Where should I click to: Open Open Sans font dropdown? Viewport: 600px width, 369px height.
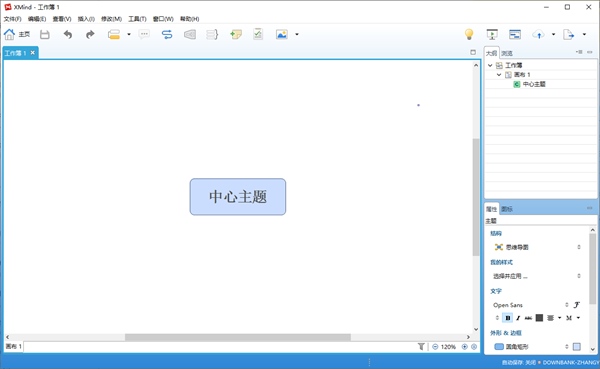(531, 305)
